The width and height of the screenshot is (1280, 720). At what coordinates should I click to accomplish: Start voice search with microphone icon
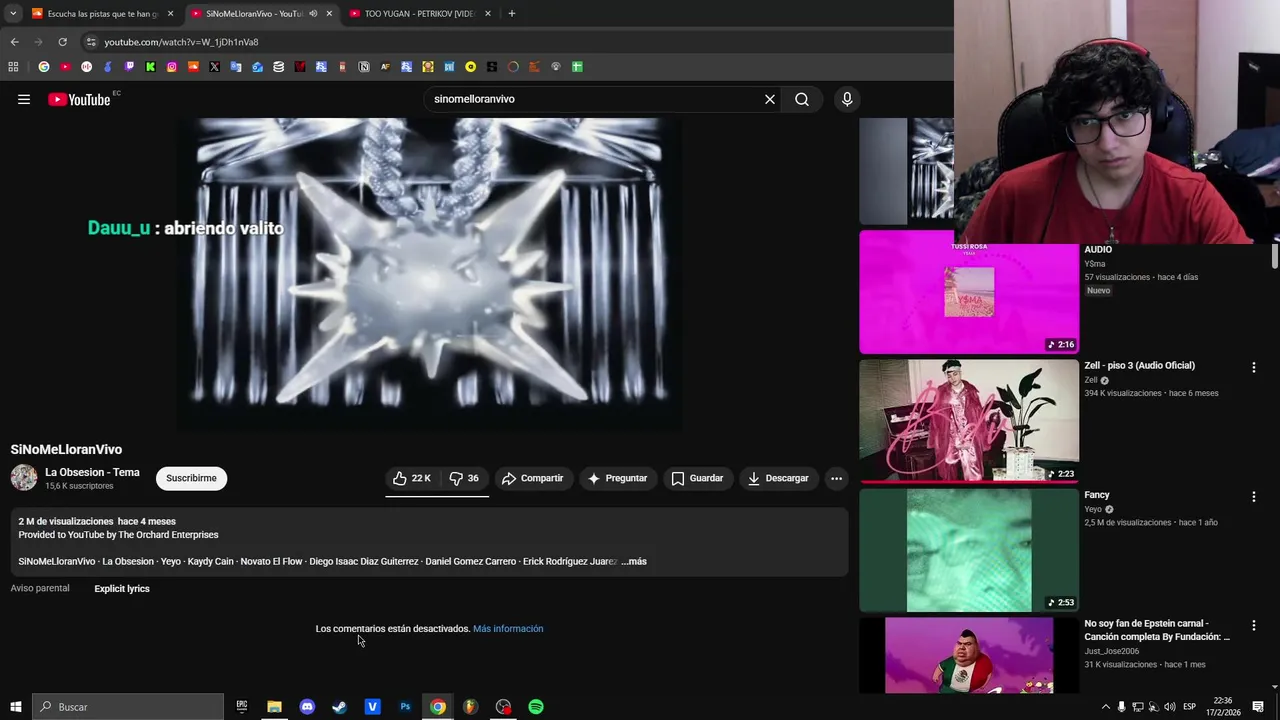point(847,99)
